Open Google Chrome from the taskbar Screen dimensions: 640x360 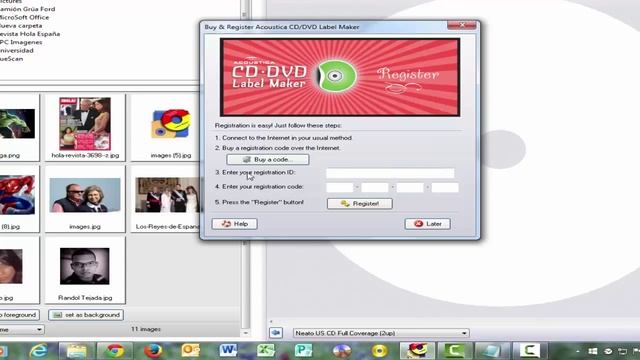[115, 351]
